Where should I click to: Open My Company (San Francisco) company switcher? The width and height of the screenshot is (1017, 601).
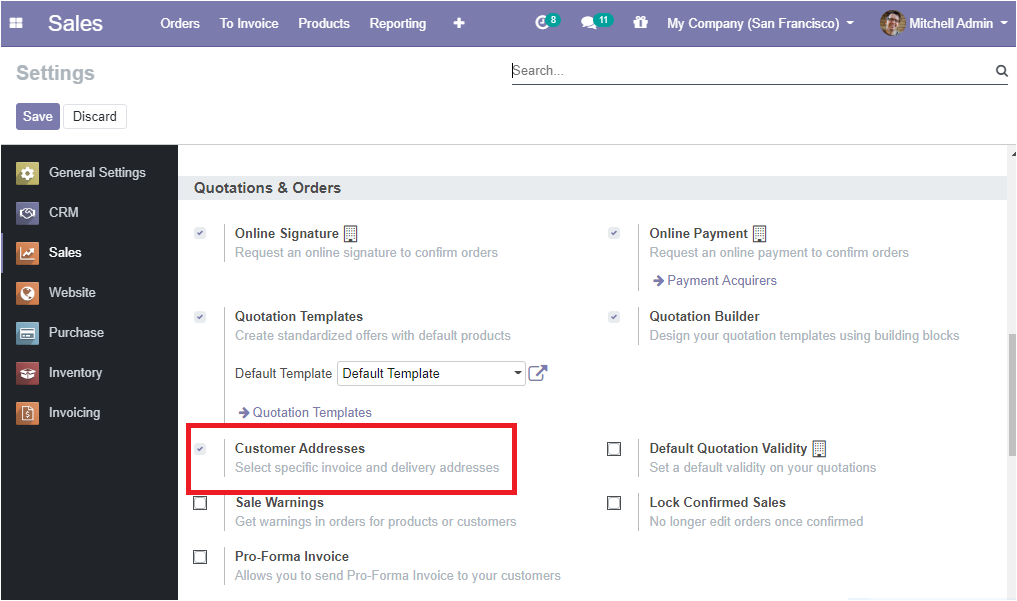[760, 23]
